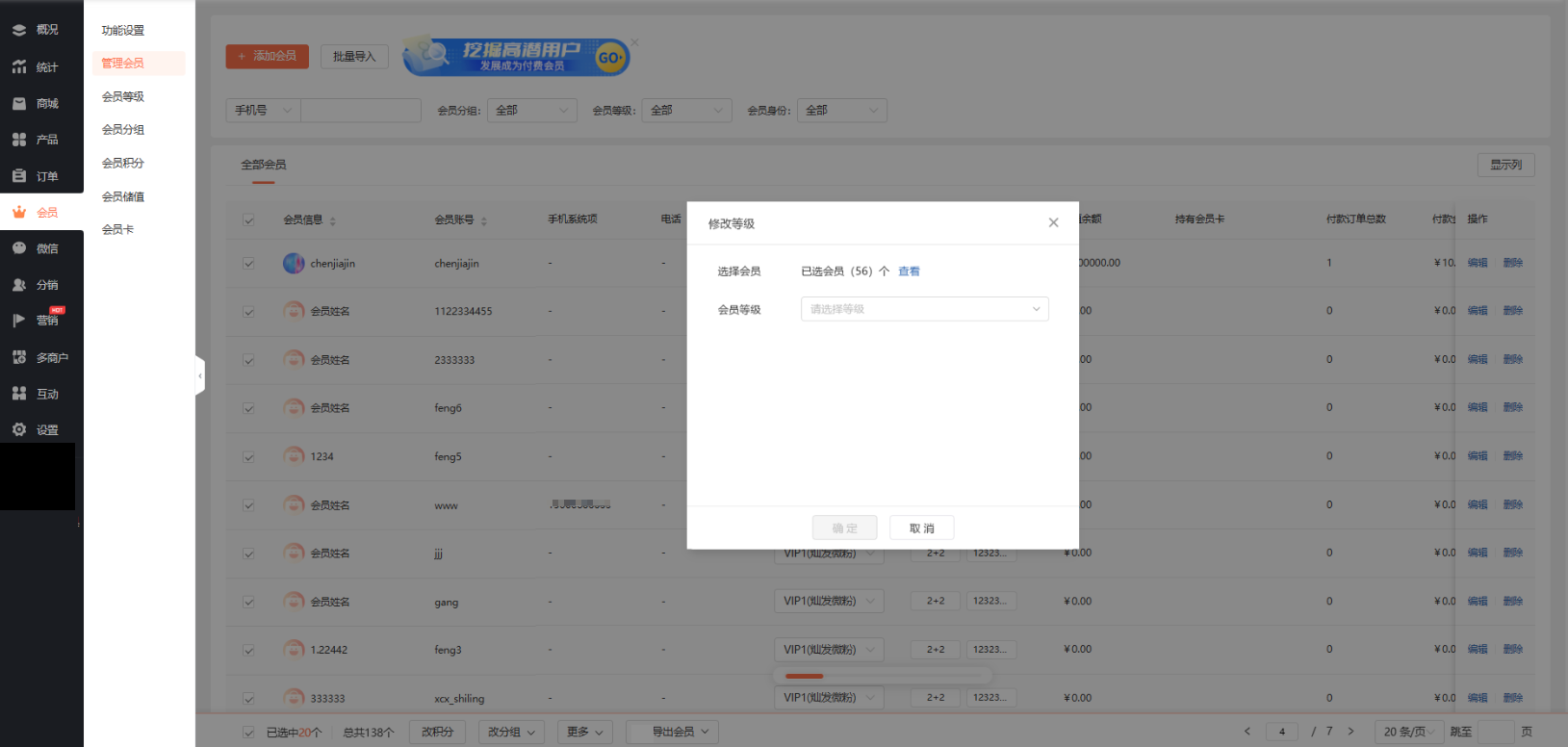Open 会员积分 menu item
This screenshot has height=747, width=1568.
click(123, 164)
